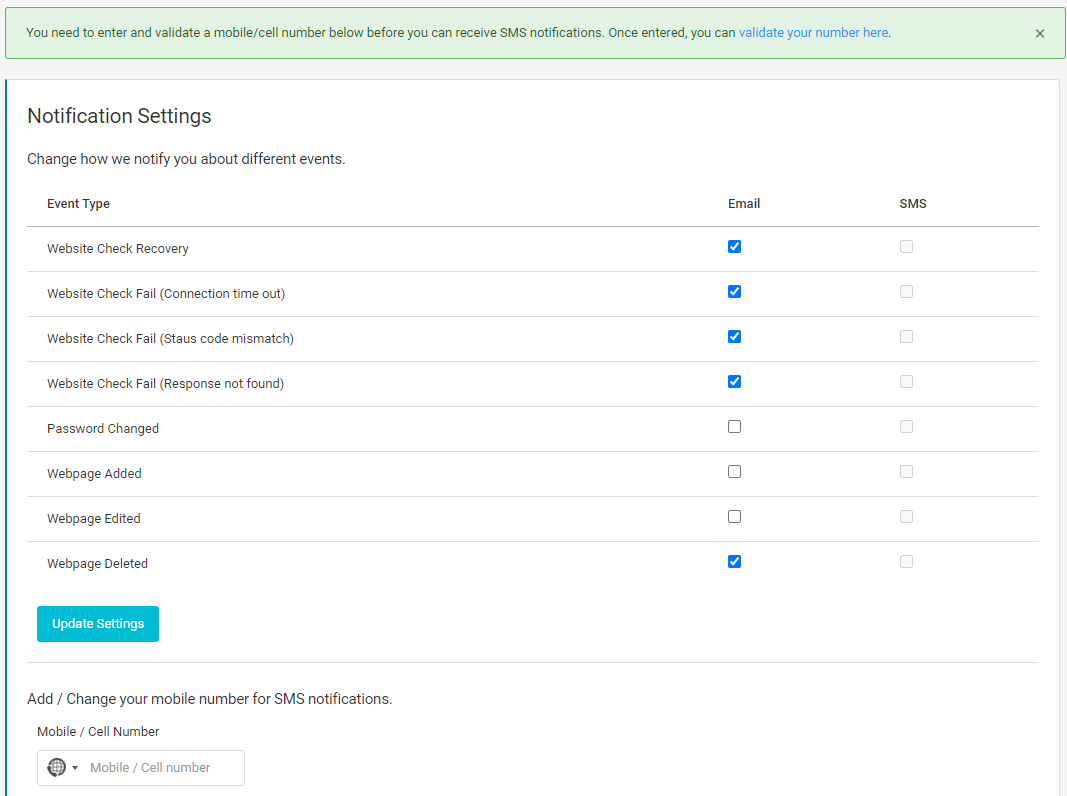The image size is (1067, 796).
Task: Focus the Mobile / Cell number field
Action: click(160, 768)
